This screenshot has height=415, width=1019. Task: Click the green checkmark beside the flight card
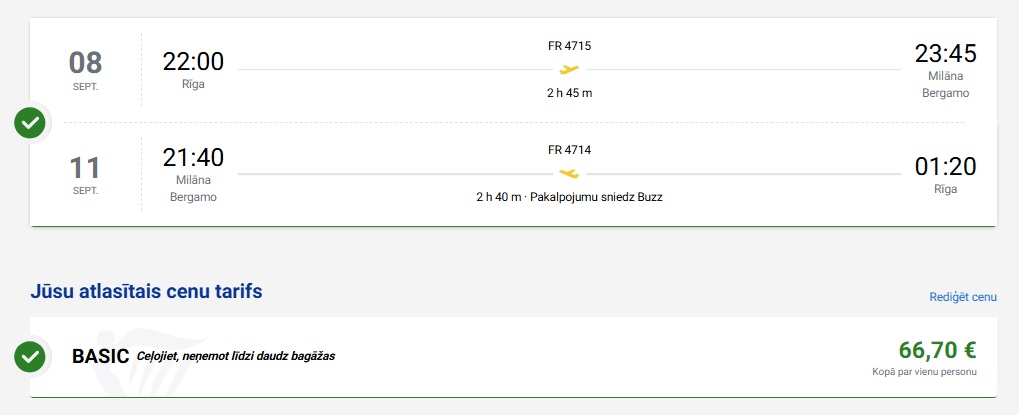(30, 122)
